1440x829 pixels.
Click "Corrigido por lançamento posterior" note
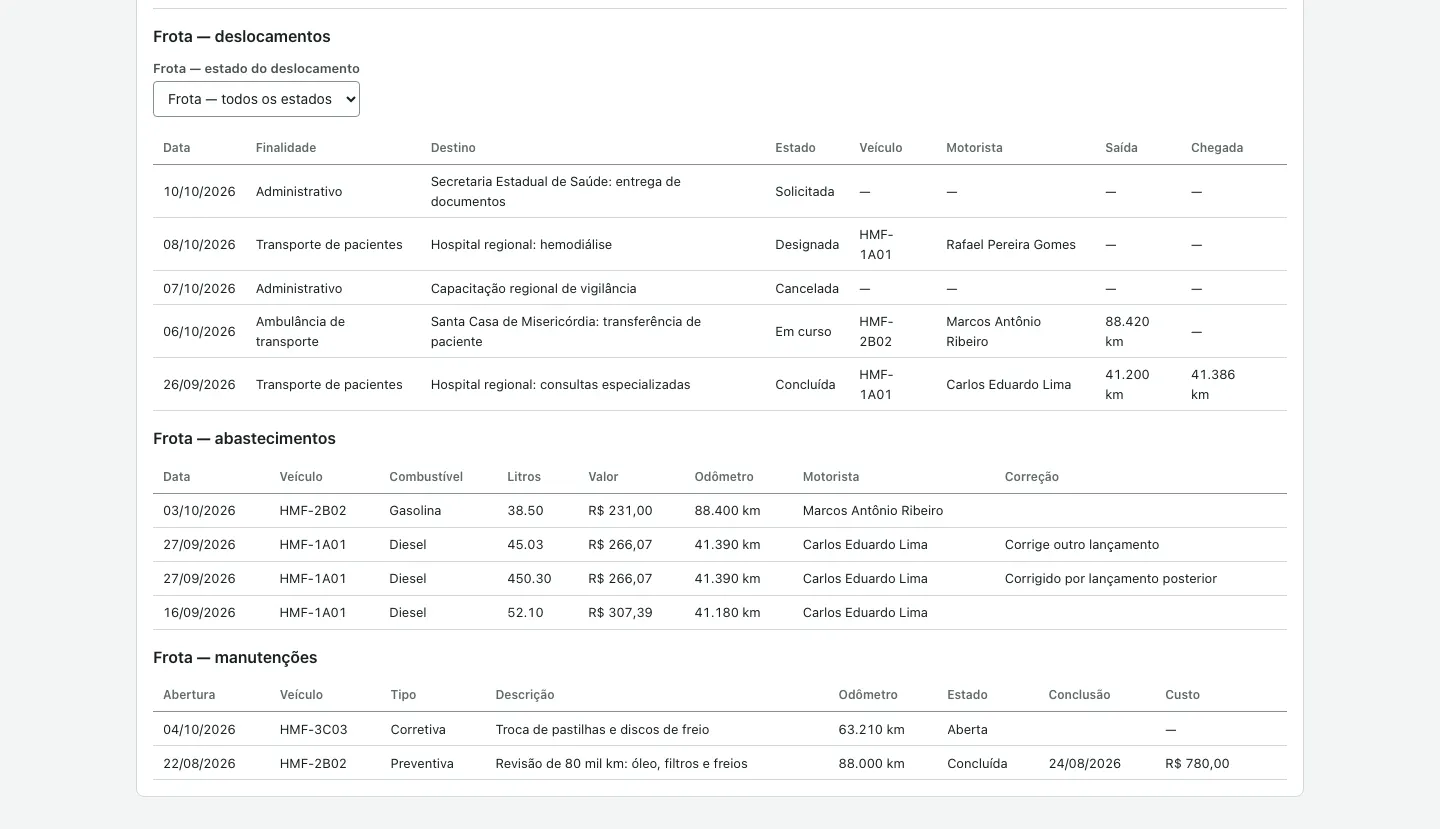(1111, 579)
